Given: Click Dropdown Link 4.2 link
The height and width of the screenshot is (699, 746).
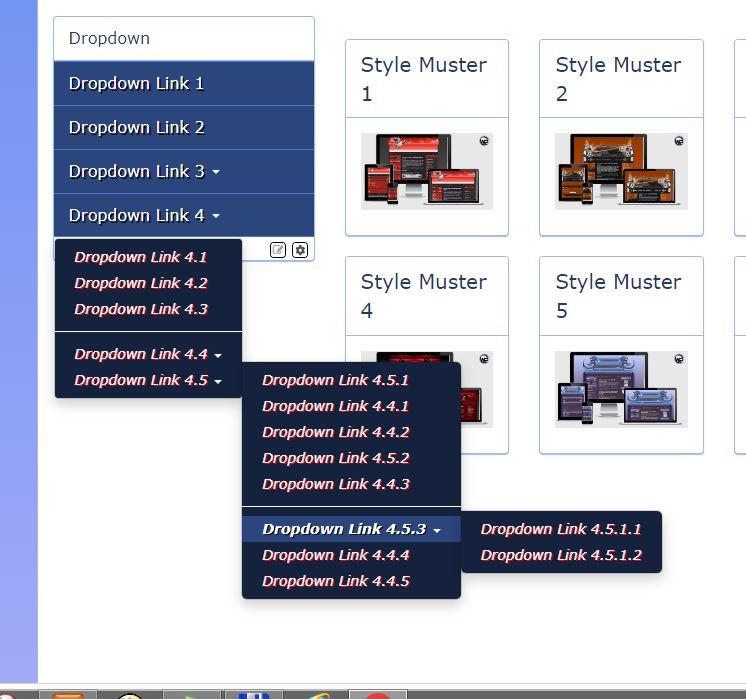Looking at the screenshot, I should click(140, 283).
